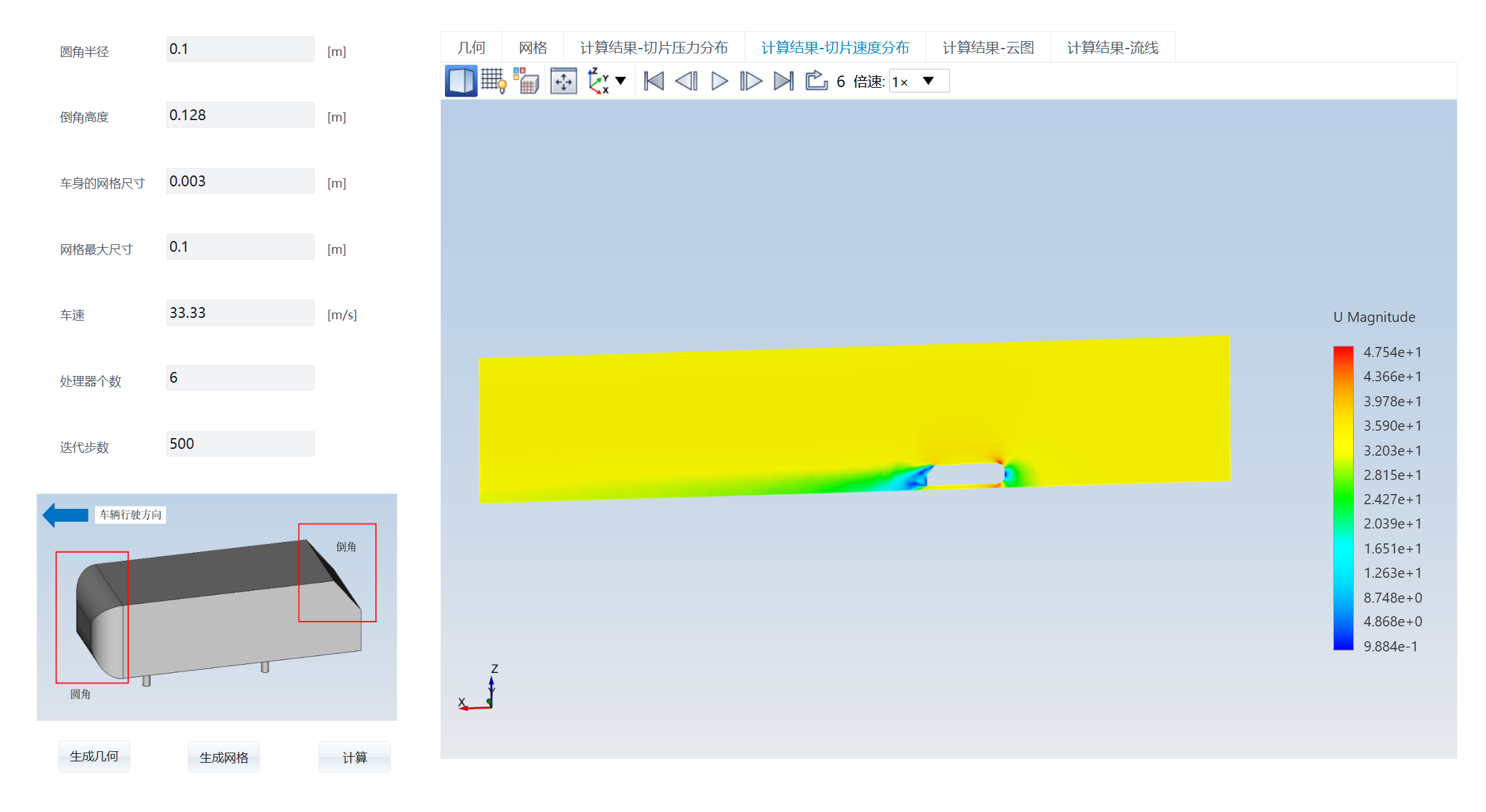Viewport: 1486px width, 812px height.
Task: Click the 圆角半径 label
Action: pos(84,52)
